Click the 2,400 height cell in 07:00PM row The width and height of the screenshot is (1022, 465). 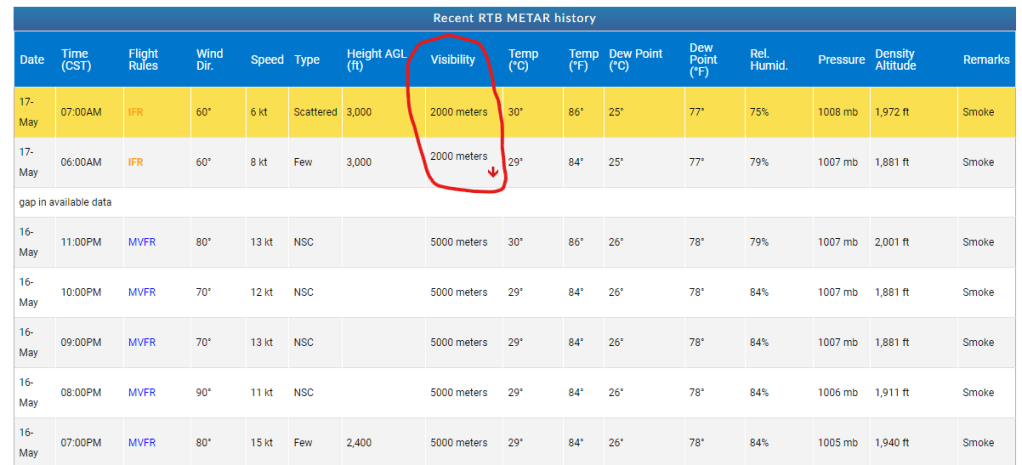(359, 442)
